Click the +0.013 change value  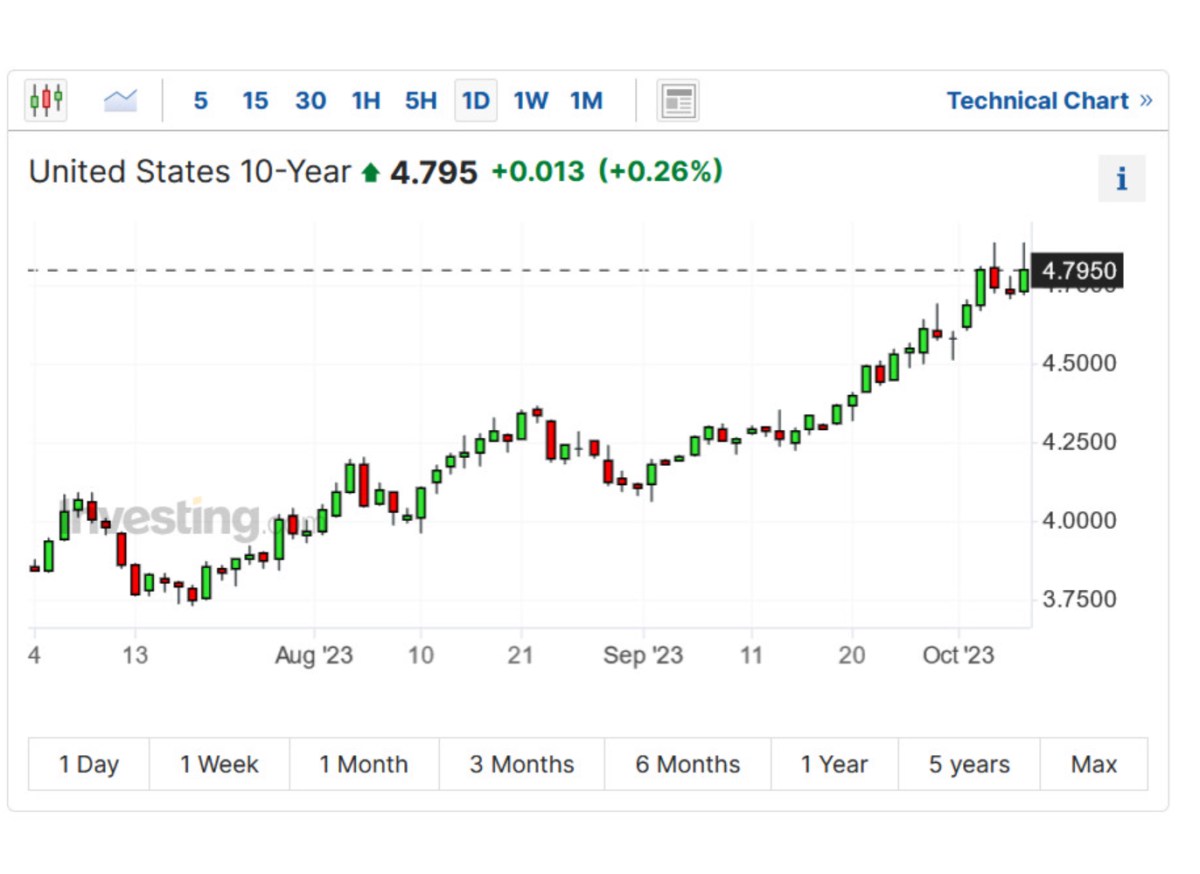(x=538, y=172)
